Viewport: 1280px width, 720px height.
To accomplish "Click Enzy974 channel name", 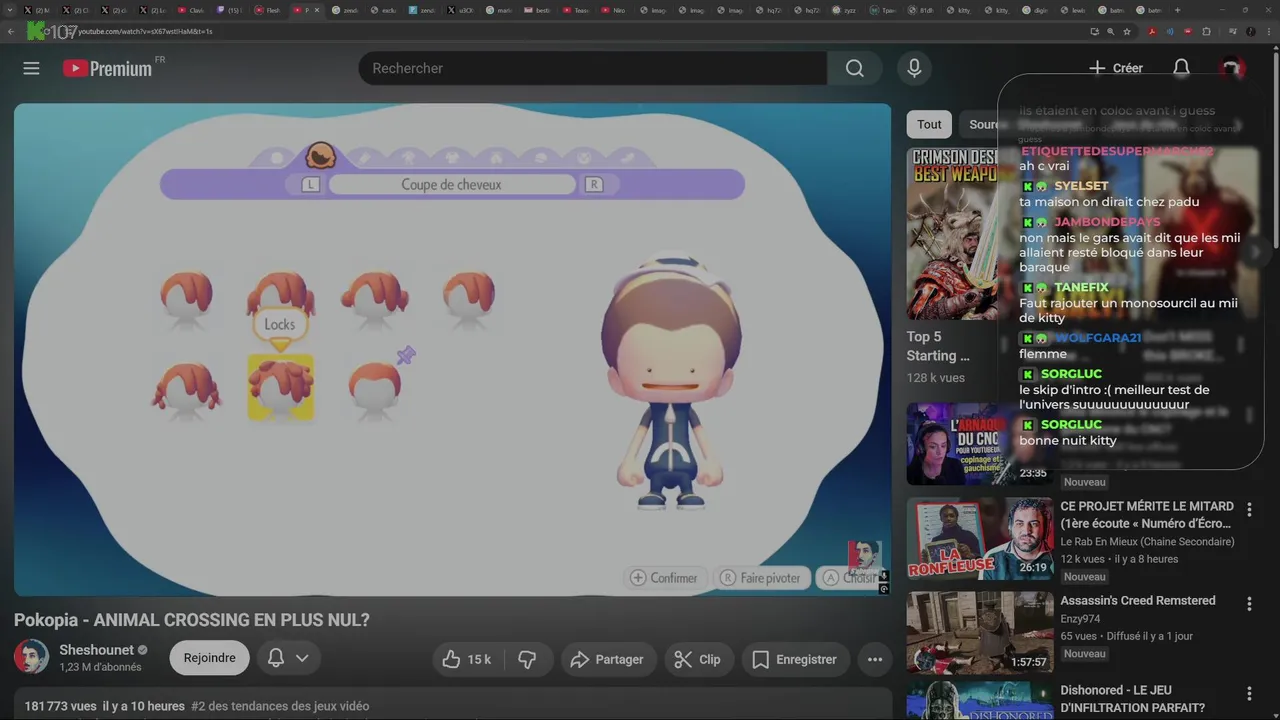I will [1082, 619].
